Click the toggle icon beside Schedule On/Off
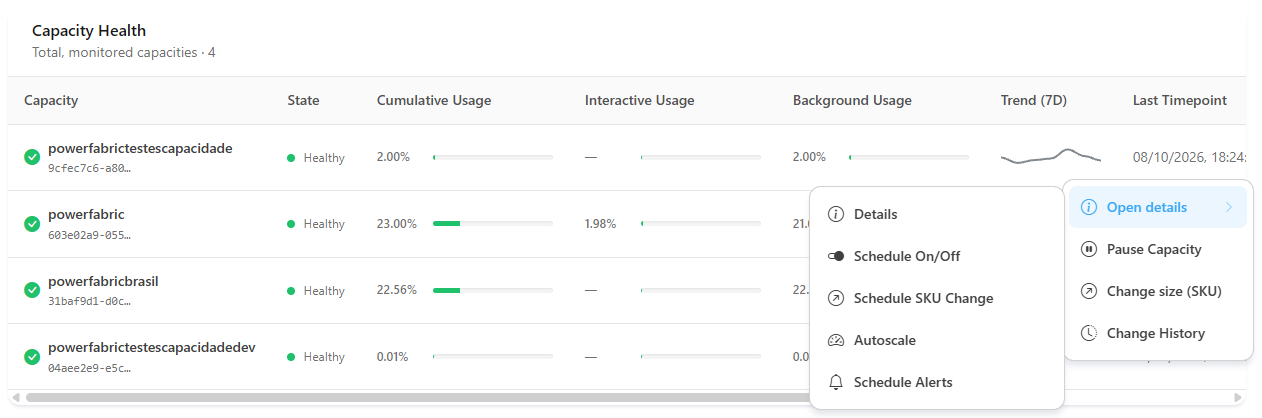 pyautogui.click(x=836, y=256)
